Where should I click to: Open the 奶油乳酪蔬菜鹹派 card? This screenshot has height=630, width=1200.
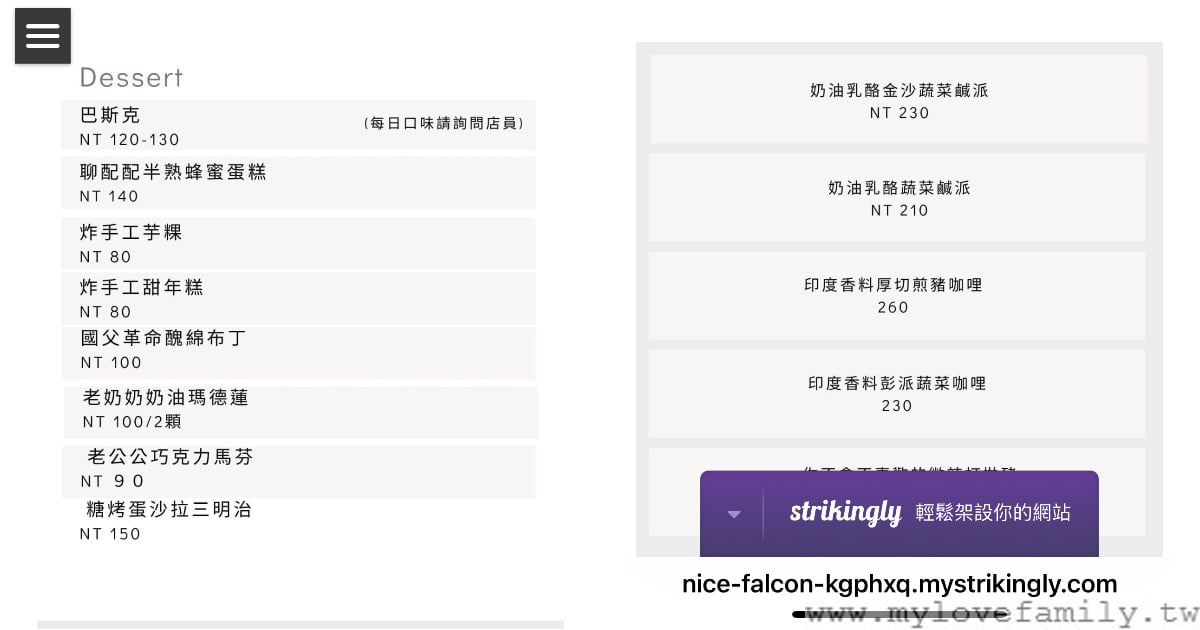point(897,197)
